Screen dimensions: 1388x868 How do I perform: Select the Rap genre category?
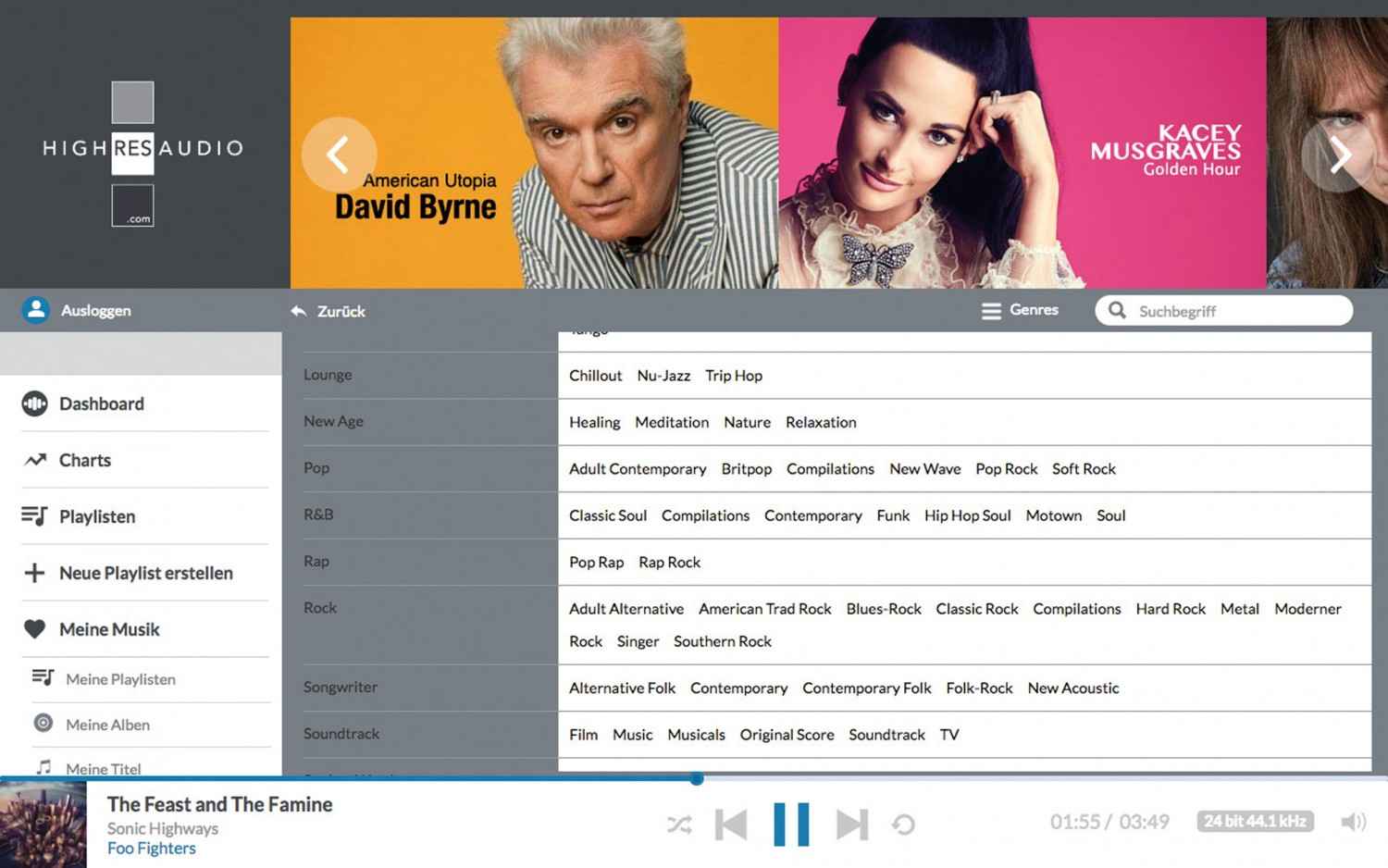coord(316,561)
